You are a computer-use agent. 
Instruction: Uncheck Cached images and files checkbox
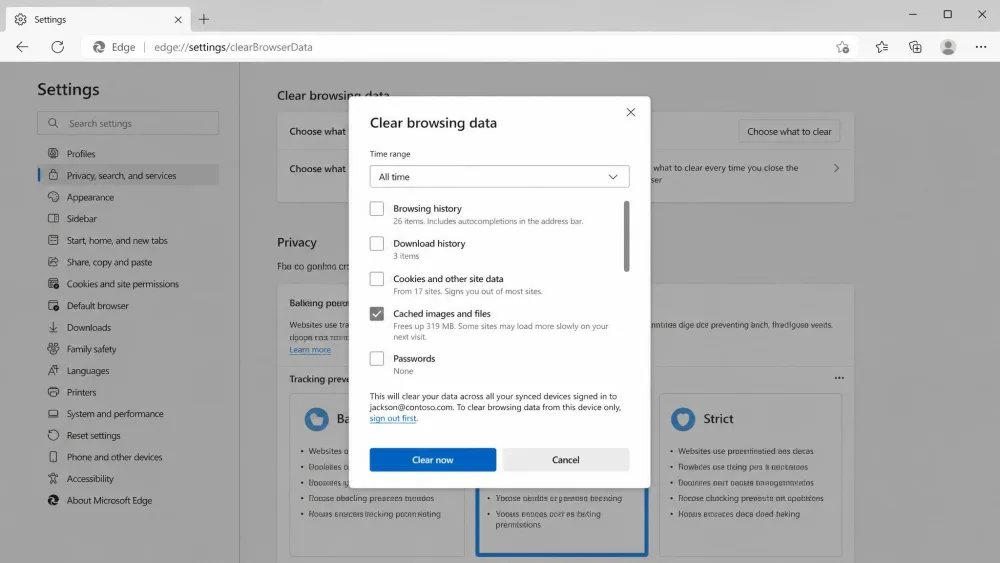click(377, 314)
